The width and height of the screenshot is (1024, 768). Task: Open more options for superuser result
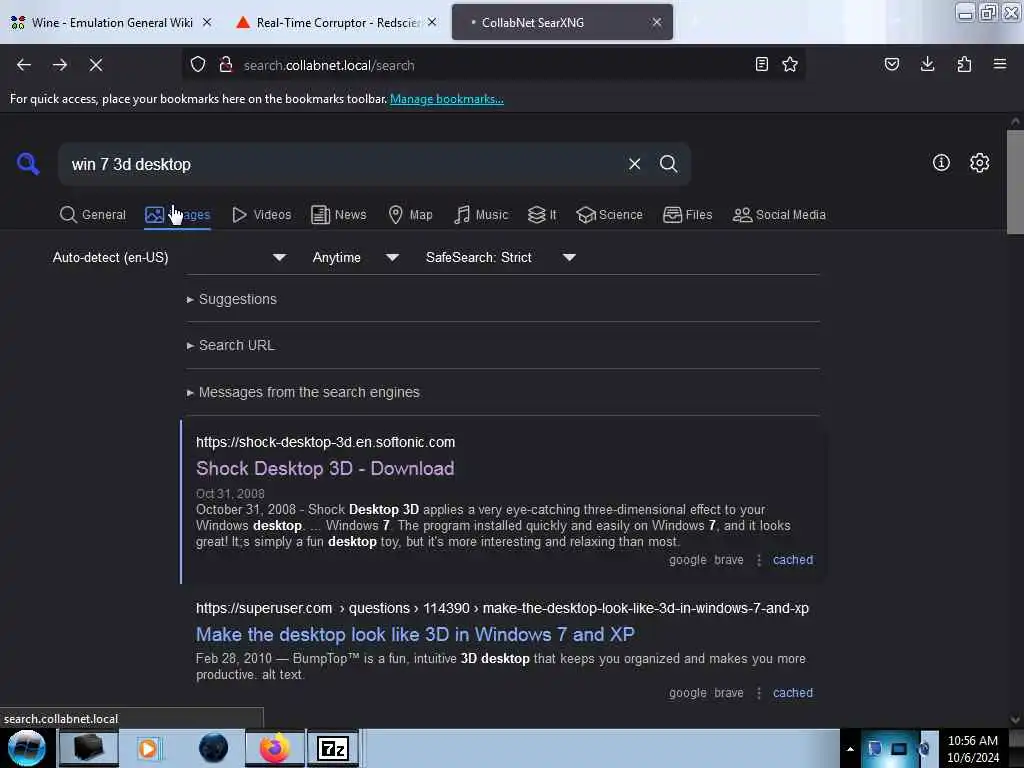pos(759,693)
